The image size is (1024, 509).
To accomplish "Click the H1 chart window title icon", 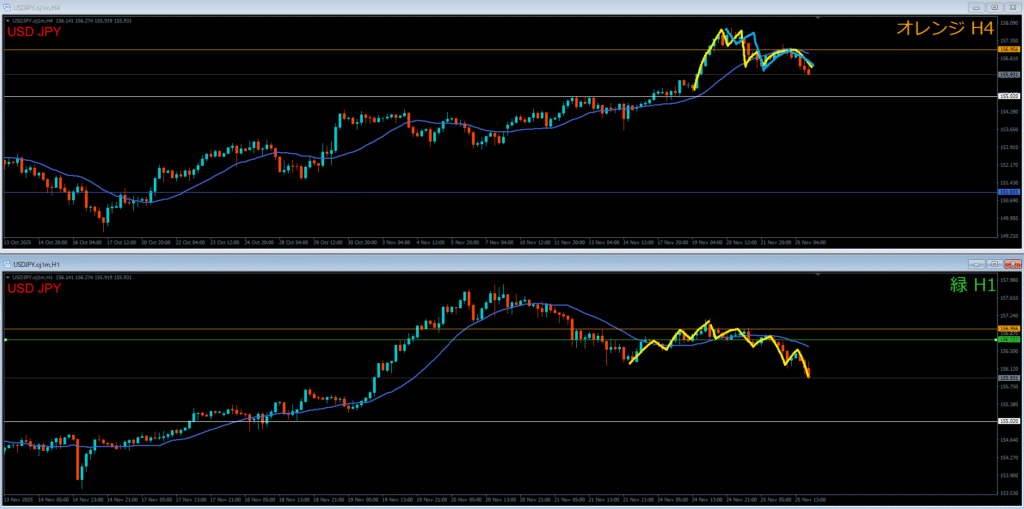I will click(7, 264).
